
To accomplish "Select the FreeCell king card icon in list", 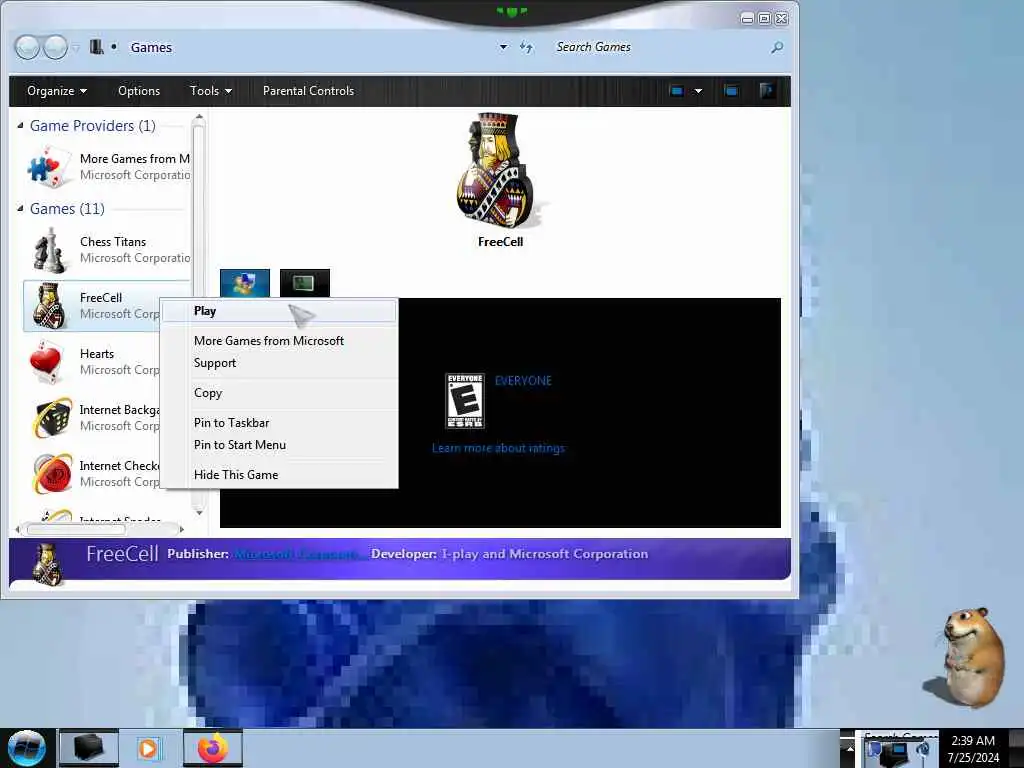I will (50, 306).
